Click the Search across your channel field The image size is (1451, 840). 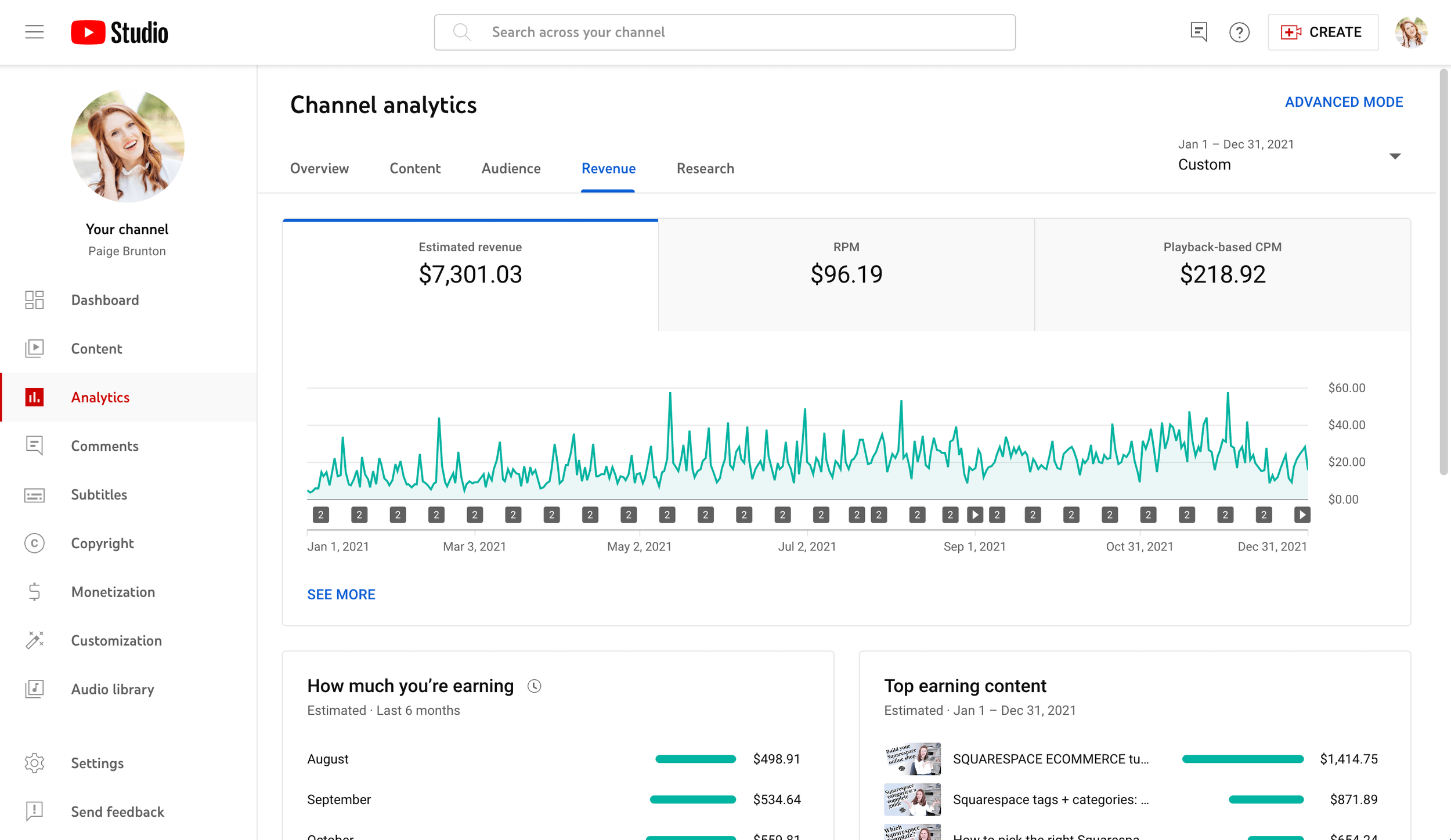coord(724,31)
